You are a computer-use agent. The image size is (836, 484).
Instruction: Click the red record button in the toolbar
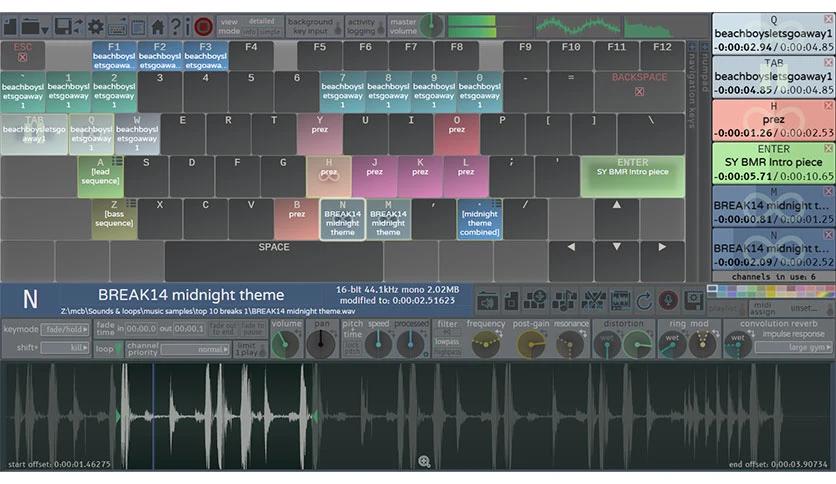click(x=203, y=26)
